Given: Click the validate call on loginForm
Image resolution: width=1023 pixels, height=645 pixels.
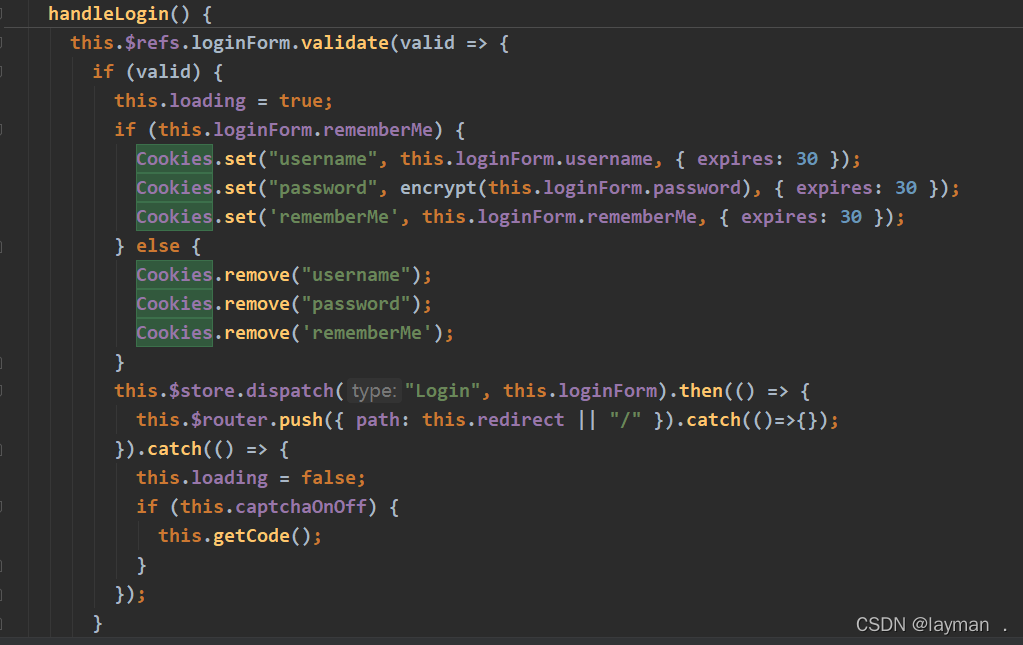Looking at the screenshot, I should coord(344,43).
